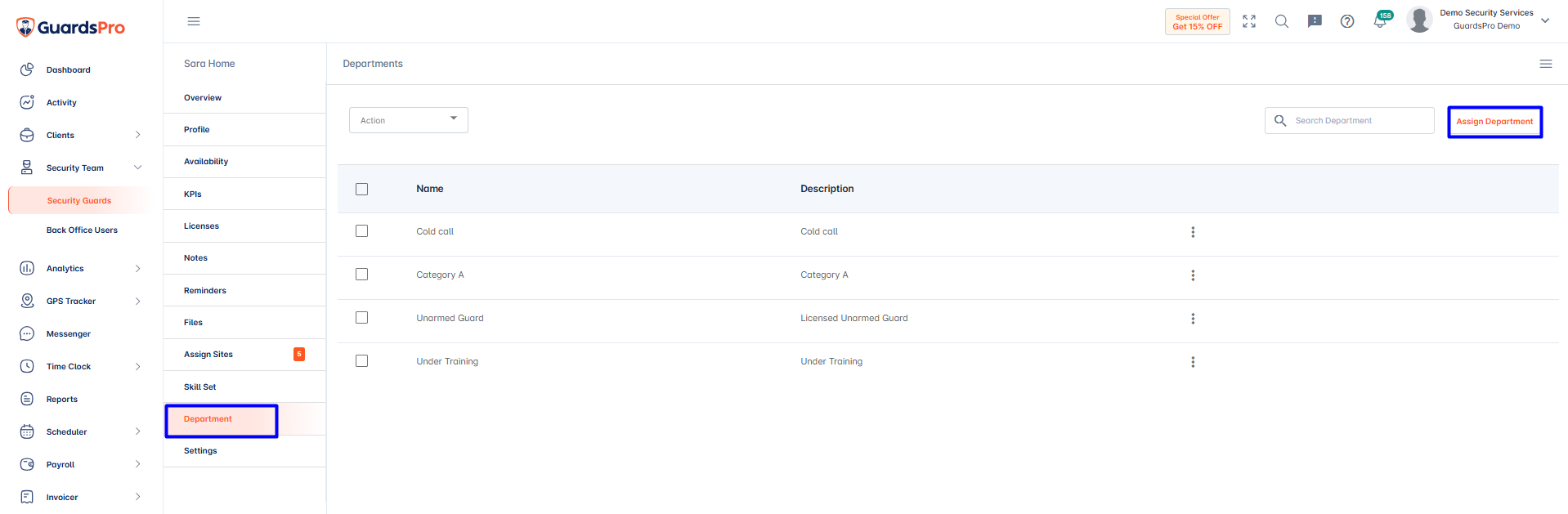
Task: Click the top bar search magnifier icon
Action: tap(1282, 21)
